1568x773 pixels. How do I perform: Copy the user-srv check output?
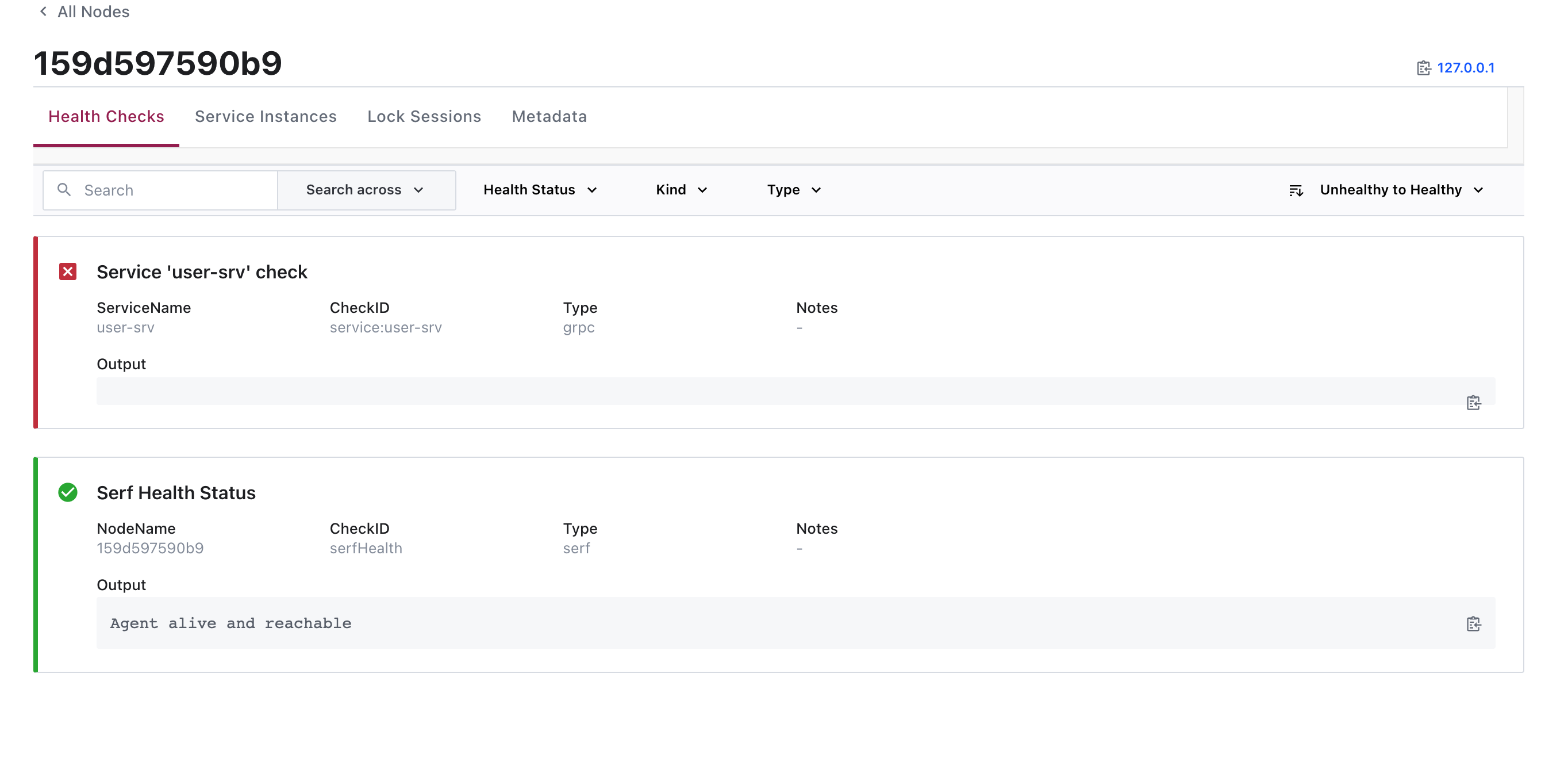pos(1473,403)
